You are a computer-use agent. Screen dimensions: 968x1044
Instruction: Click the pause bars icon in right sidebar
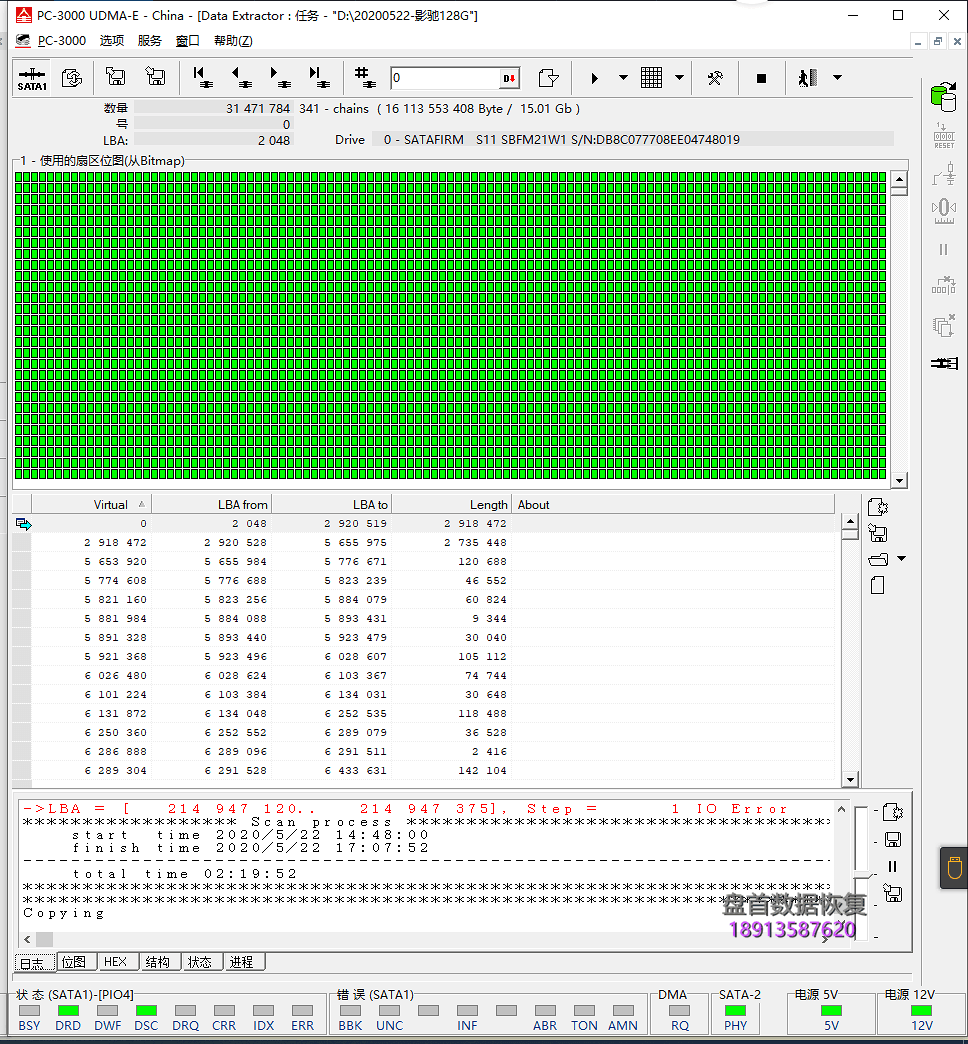pos(943,250)
